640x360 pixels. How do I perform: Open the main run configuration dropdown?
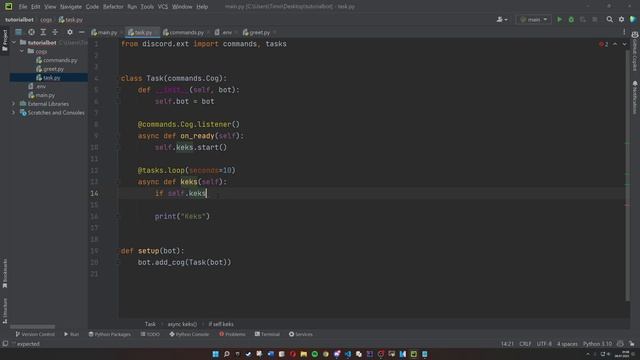pos(534,20)
